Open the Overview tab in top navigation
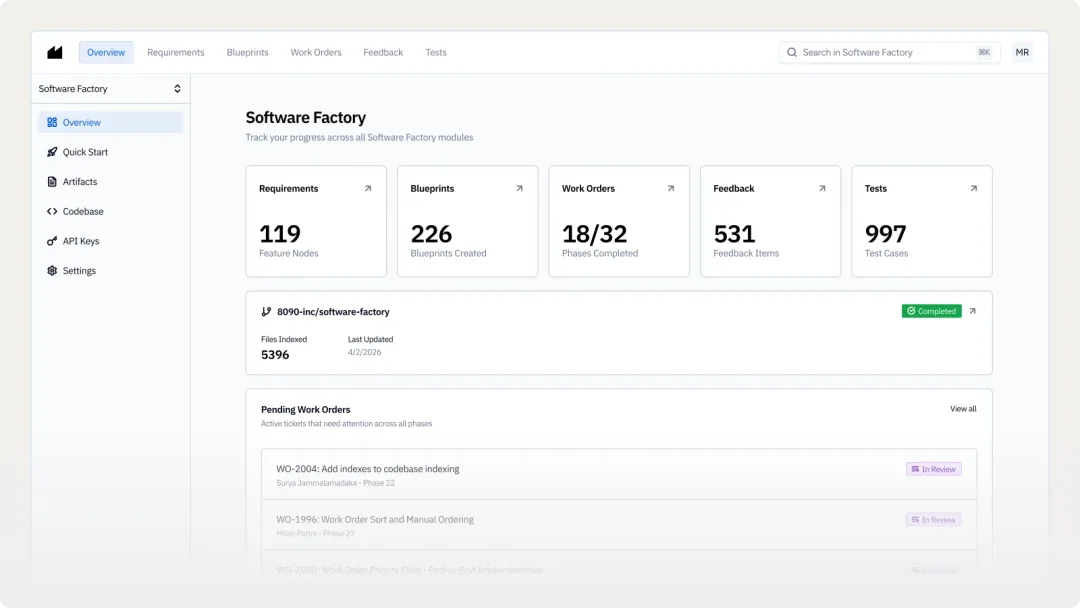The height and width of the screenshot is (608, 1080). pos(106,52)
